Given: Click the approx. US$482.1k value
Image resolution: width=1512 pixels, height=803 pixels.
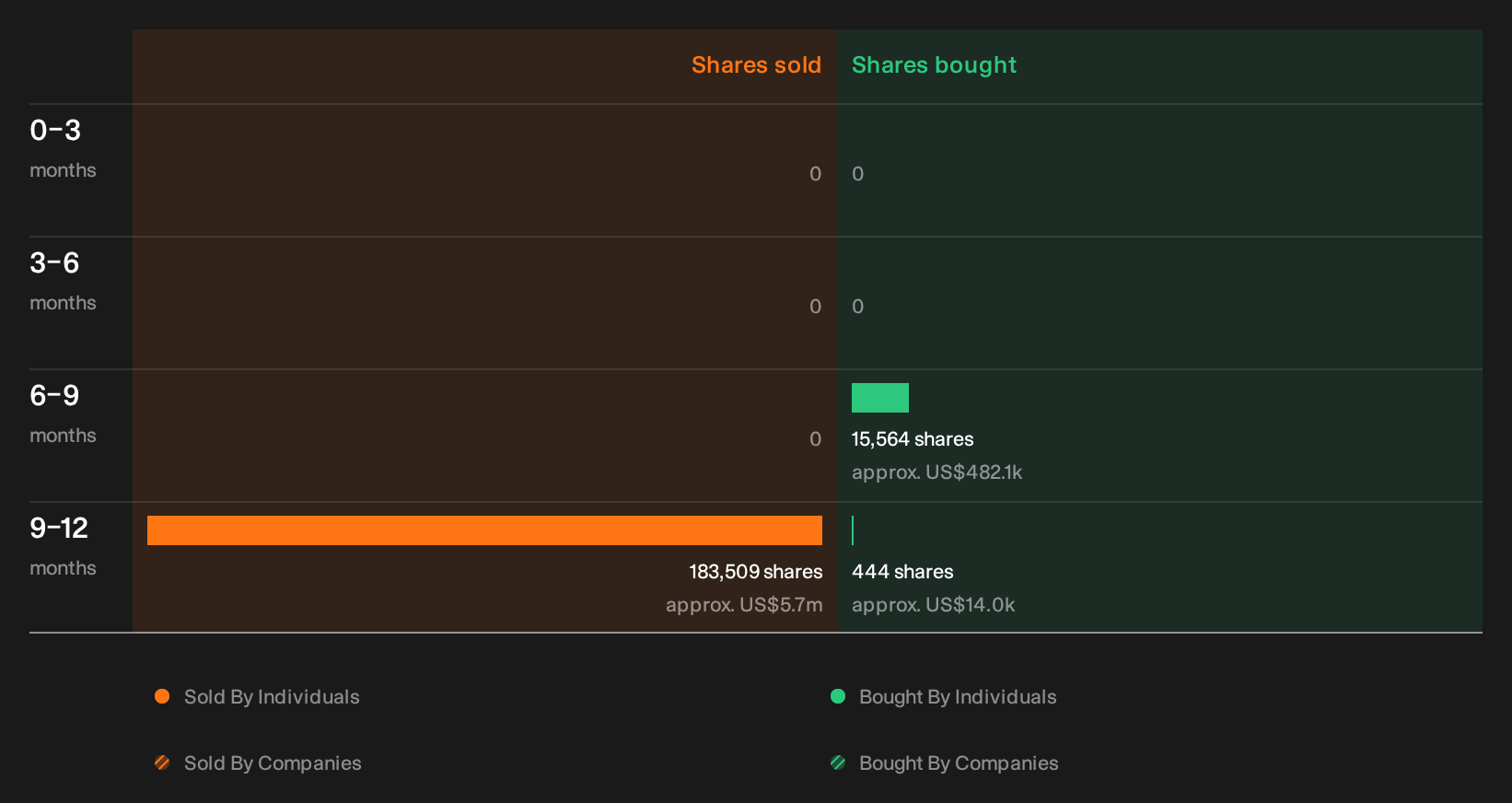Looking at the screenshot, I should pyautogui.click(x=936, y=472).
